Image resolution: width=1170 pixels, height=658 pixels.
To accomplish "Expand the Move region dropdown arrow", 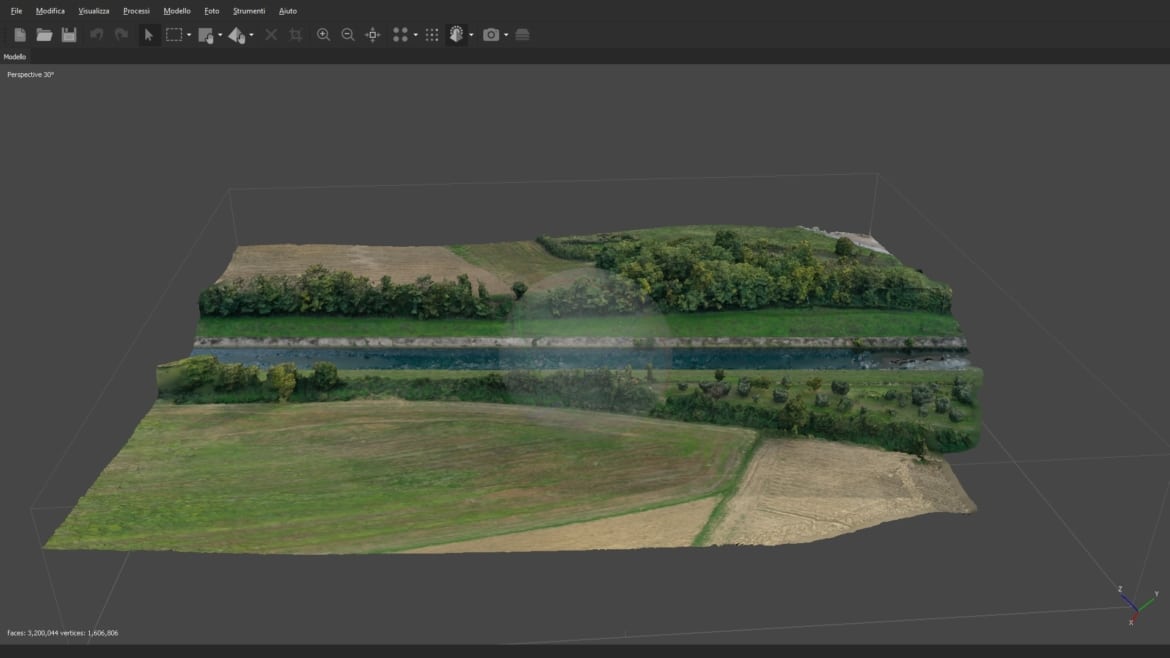I will point(220,35).
